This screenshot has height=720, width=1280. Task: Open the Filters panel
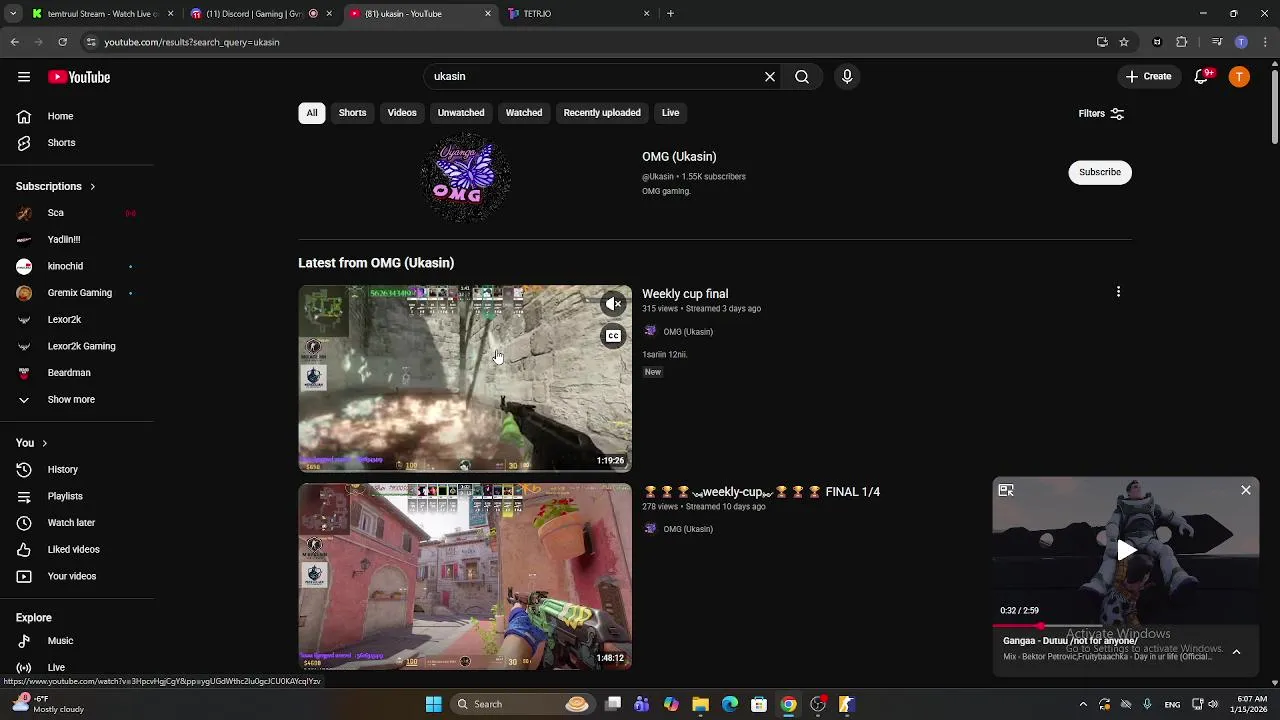(x=1101, y=114)
